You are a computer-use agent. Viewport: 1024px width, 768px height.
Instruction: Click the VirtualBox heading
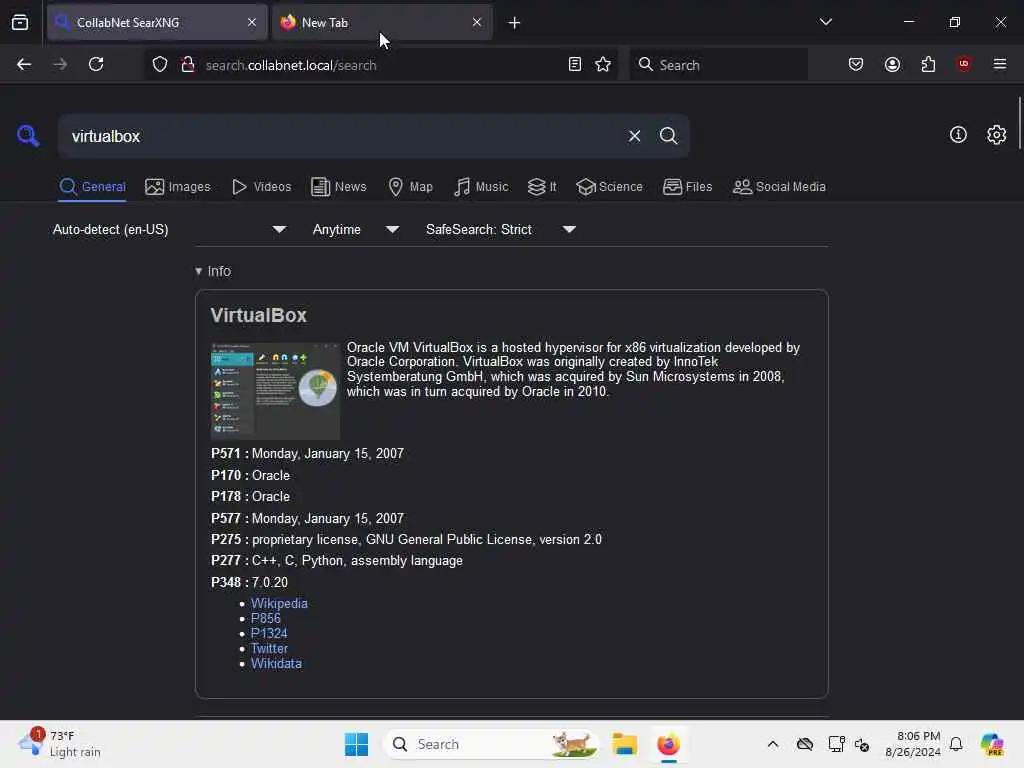coord(259,315)
